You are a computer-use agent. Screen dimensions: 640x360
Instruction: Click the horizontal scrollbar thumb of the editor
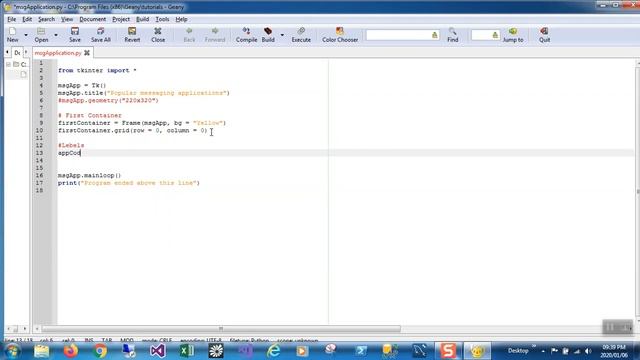(x=221, y=329)
